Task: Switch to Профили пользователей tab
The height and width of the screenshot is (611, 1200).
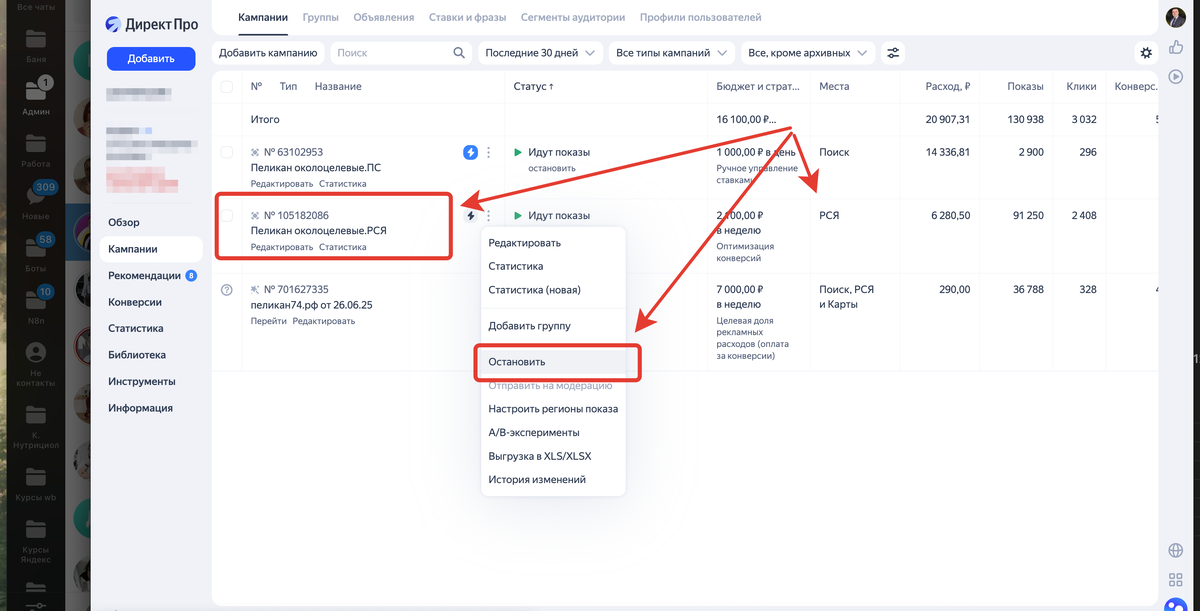Action: [x=701, y=17]
